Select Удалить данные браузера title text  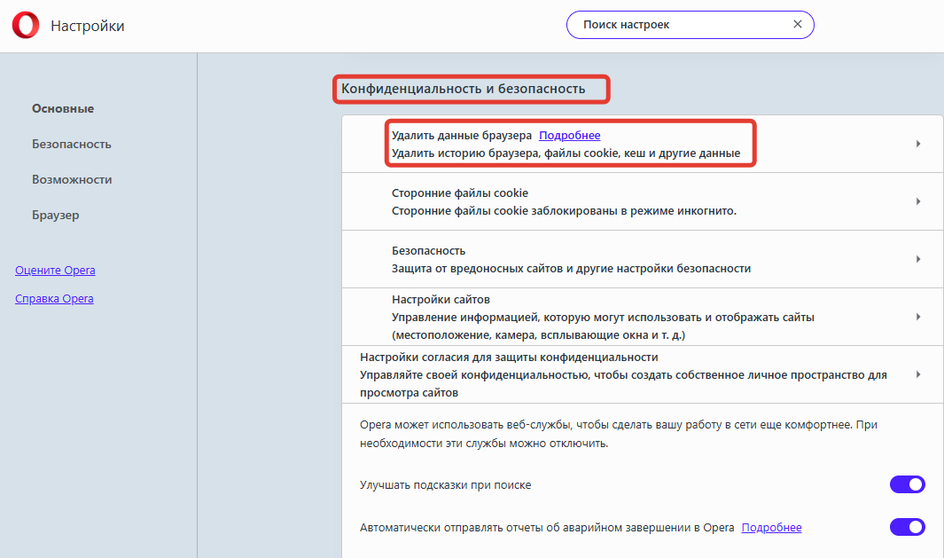pyautogui.click(x=461, y=135)
